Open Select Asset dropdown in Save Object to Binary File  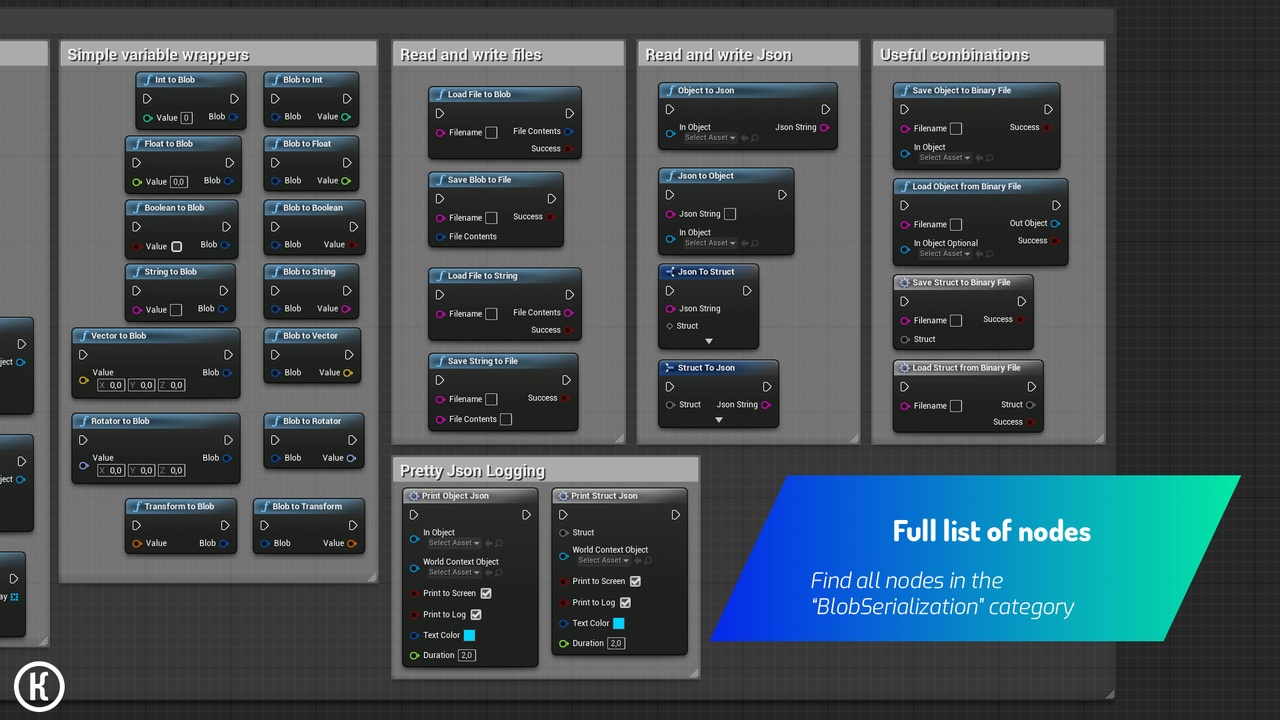[945, 157]
